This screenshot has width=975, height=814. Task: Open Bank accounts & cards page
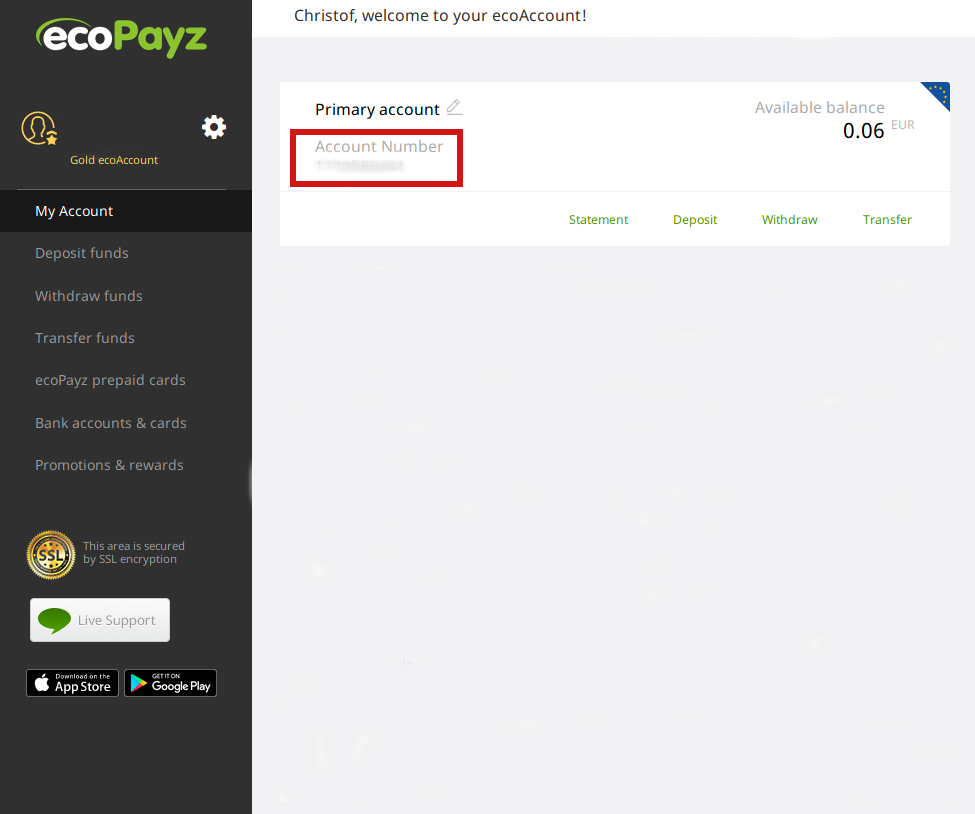point(111,423)
